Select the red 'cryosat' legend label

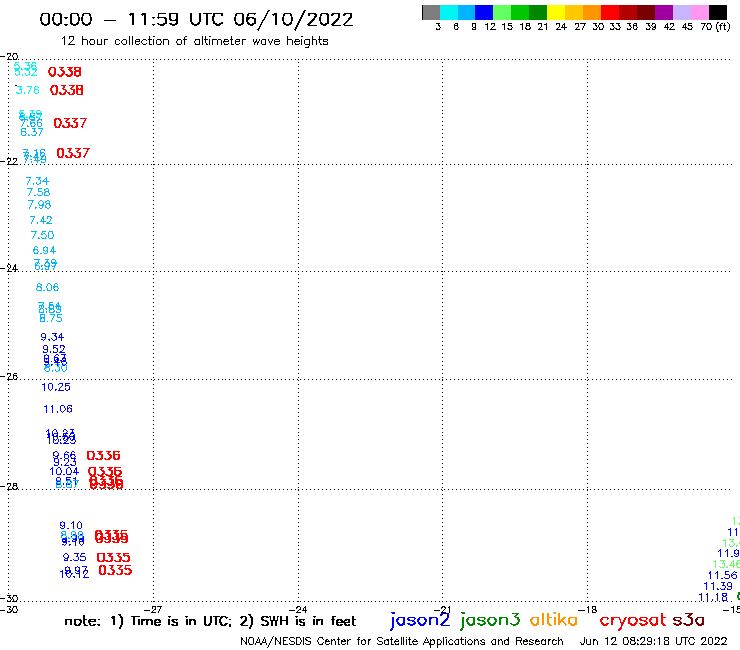(633, 620)
